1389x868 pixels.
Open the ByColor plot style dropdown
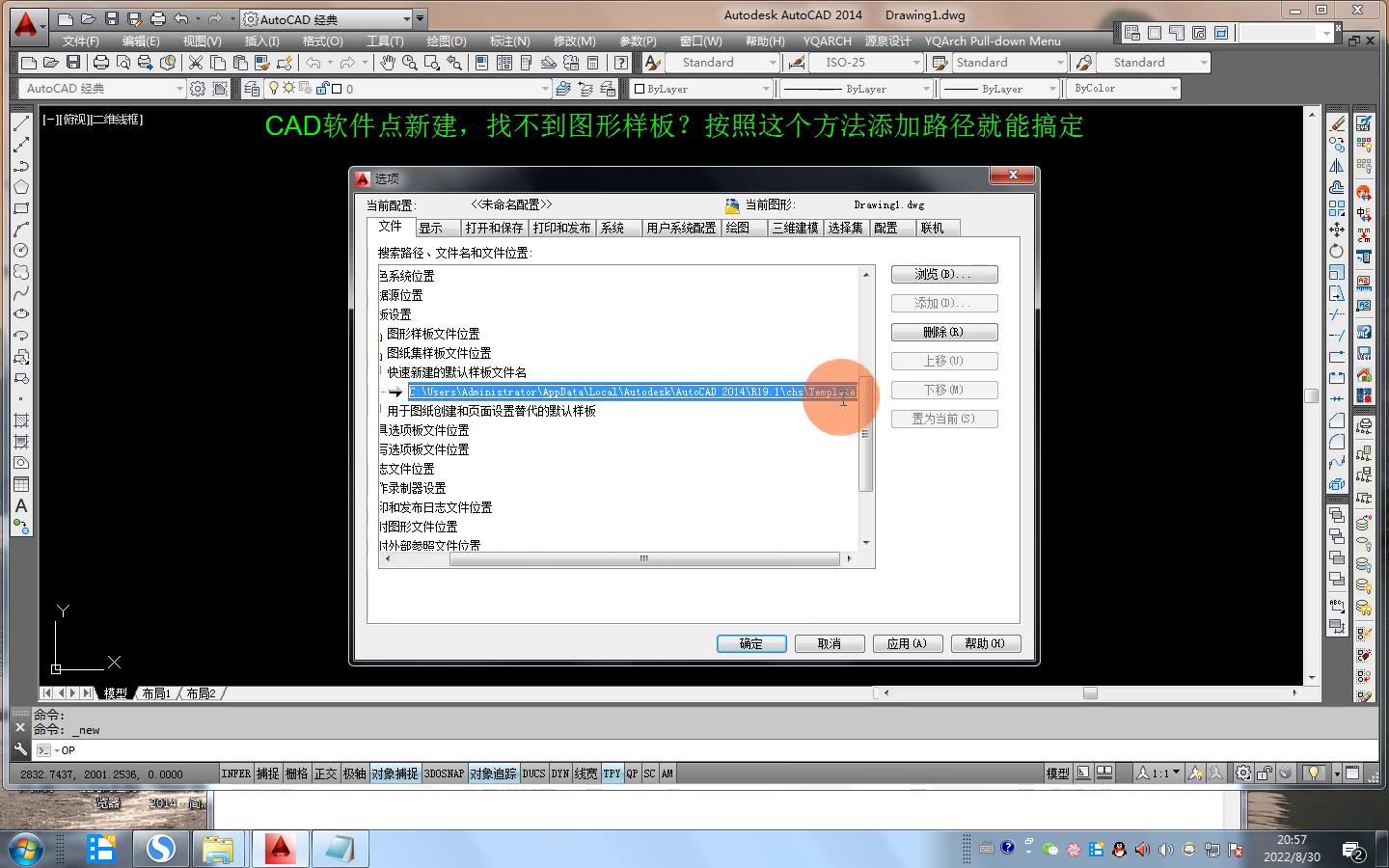1173,89
